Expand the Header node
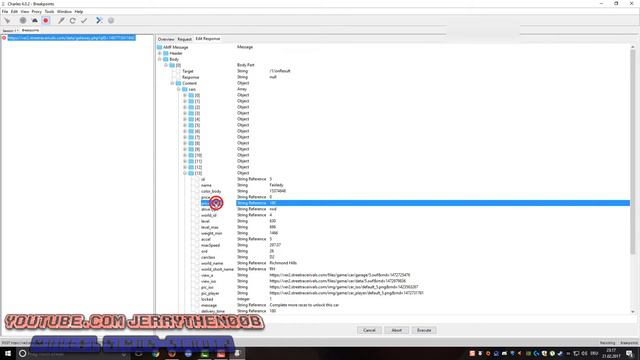Image resolution: width=640 pixels, height=360 pixels. pos(160,53)
